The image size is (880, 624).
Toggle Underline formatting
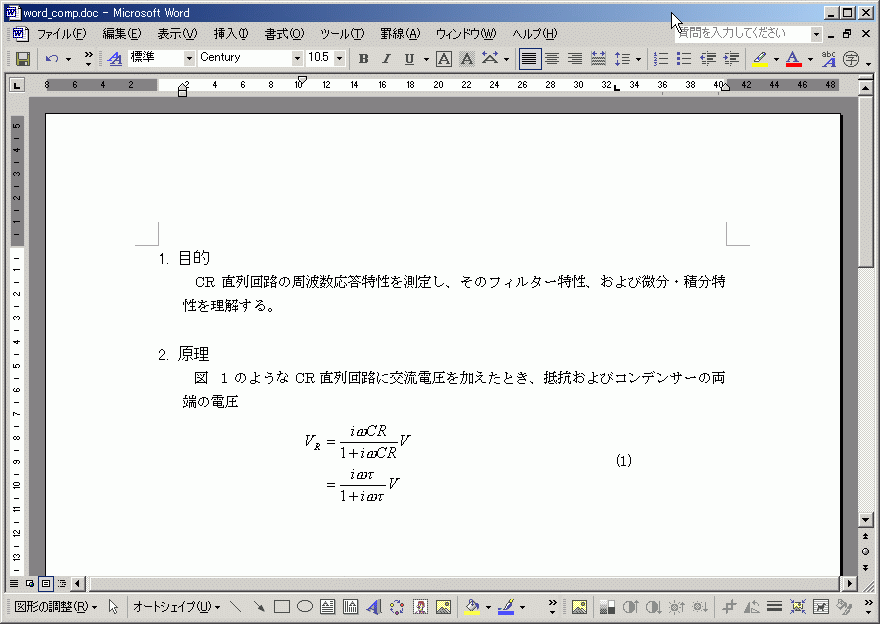(x=409, y=59)
